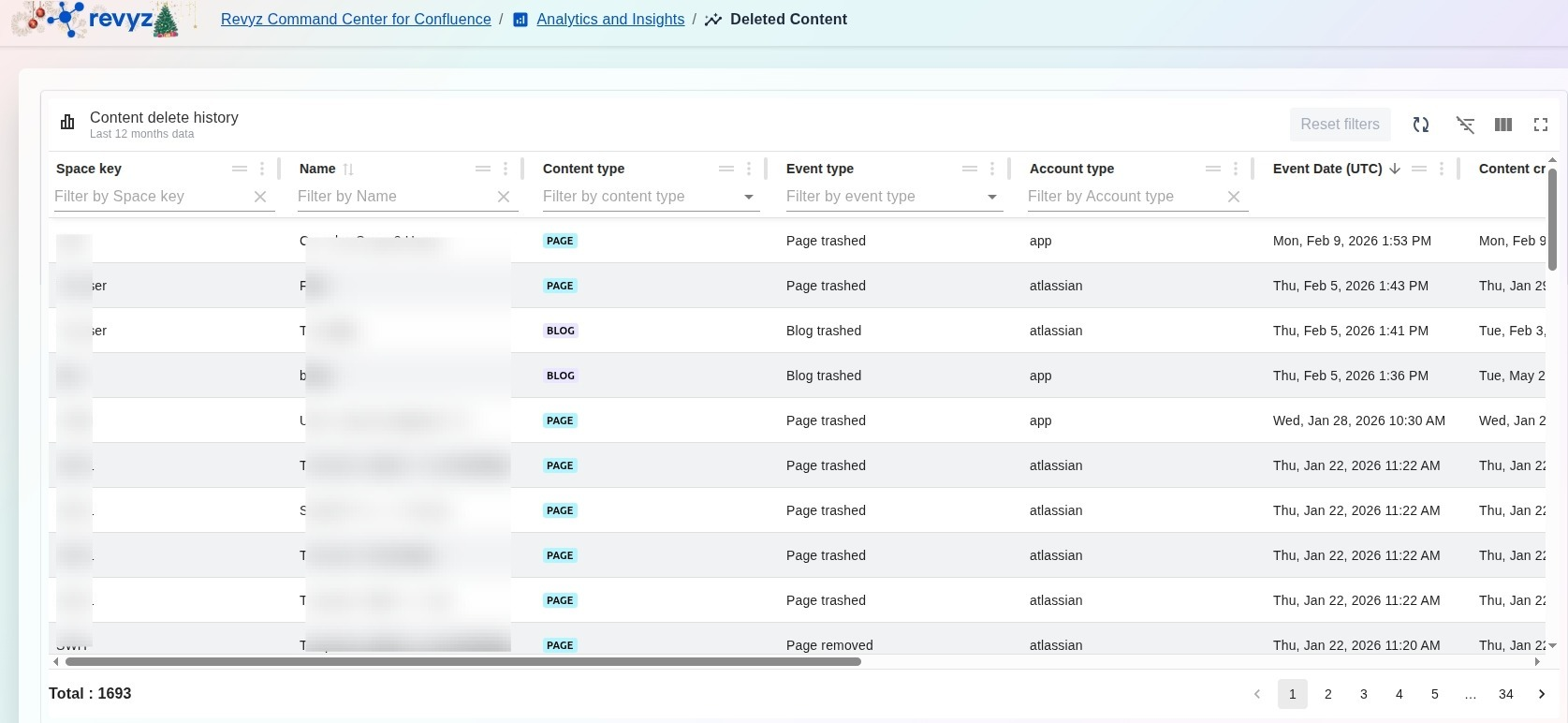Viewport: 1568px width, 723px height.
Task: Click the clear filters icon in toolbar
Action: tap(1465, 125)
